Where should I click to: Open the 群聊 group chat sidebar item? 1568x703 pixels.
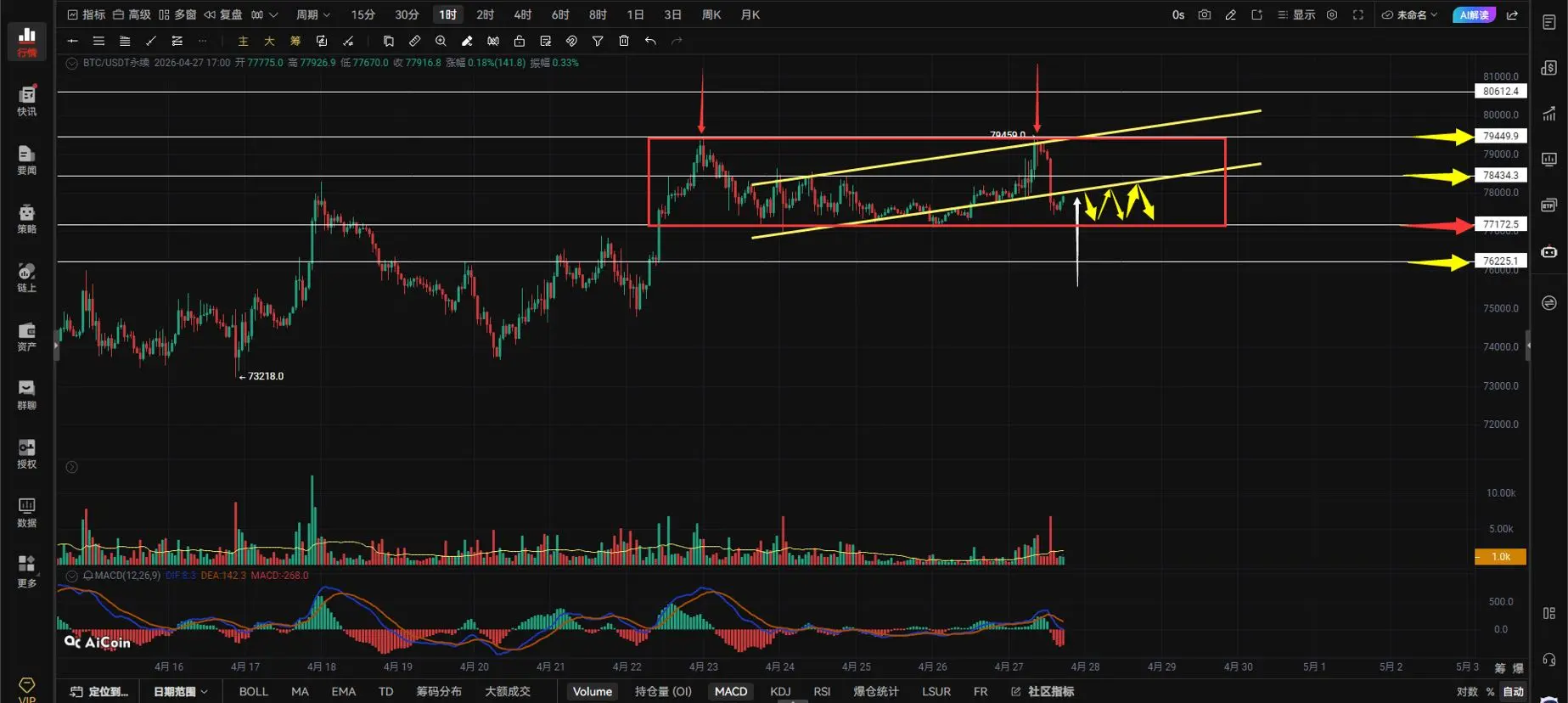(26, 395)
